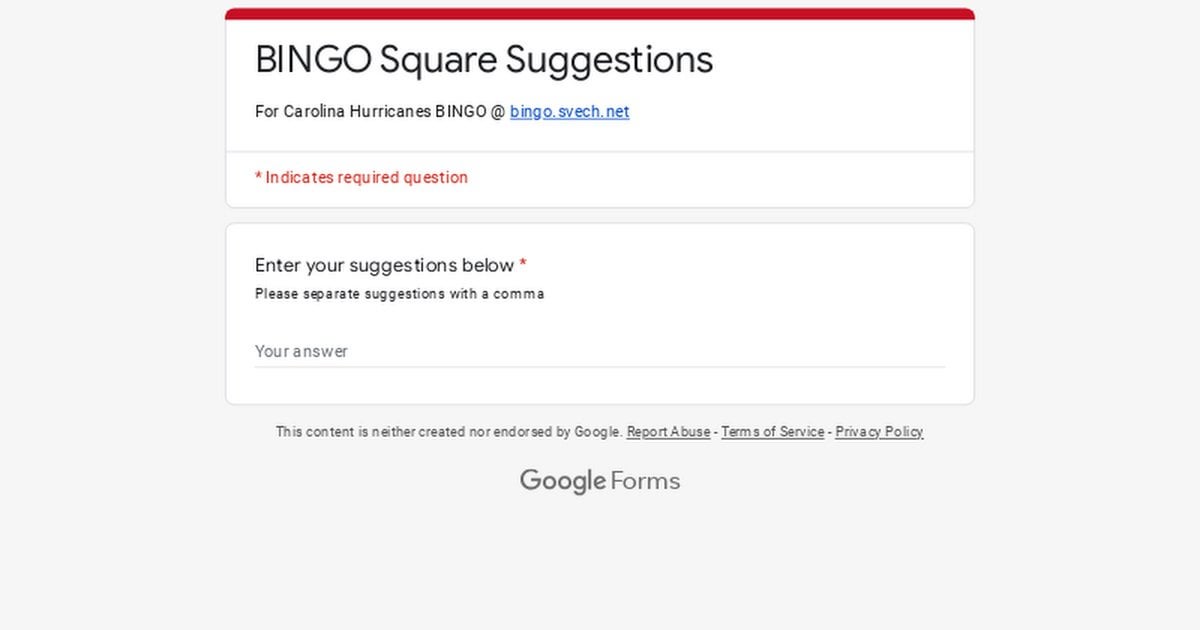
Task: Open the bingo.svech.net link
Action: pyautogui.click(x=569, y=111)
